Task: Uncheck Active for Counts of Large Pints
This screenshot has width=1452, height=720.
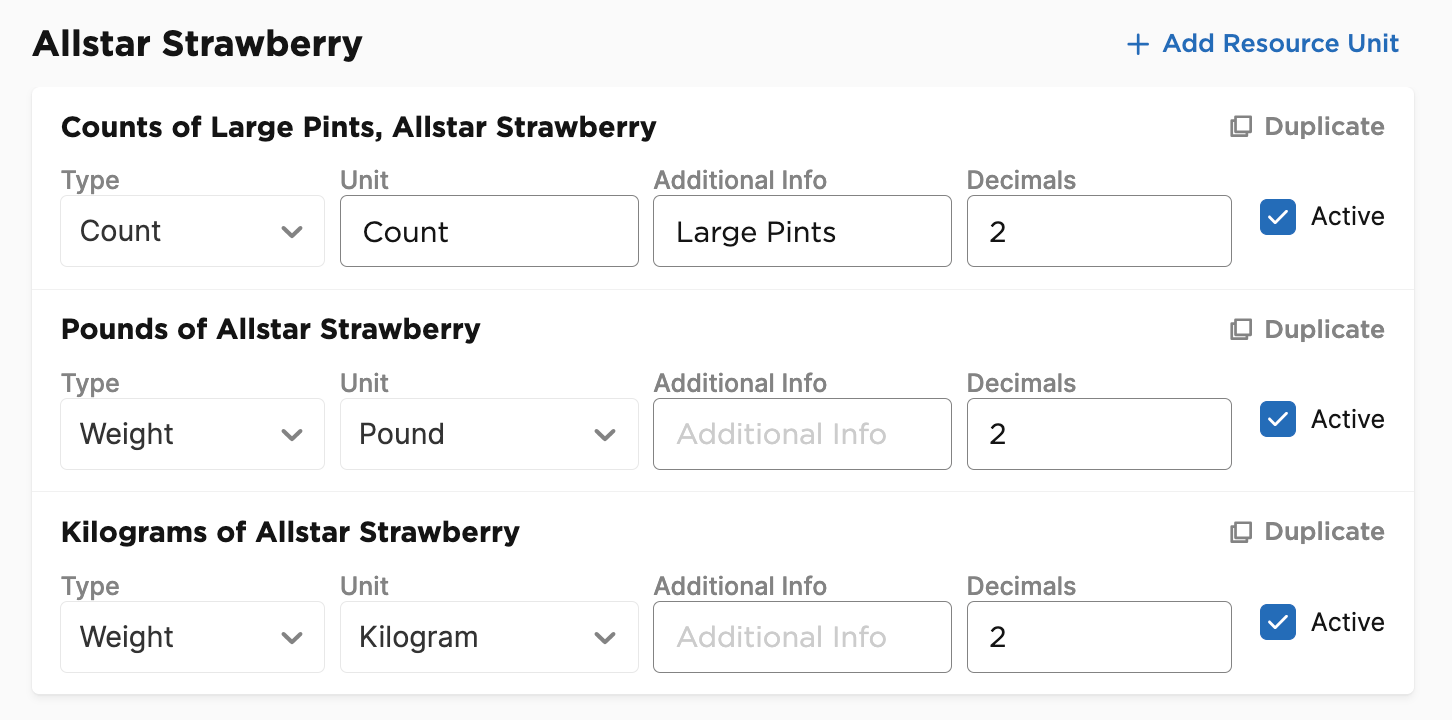Action: [1278, 217]
